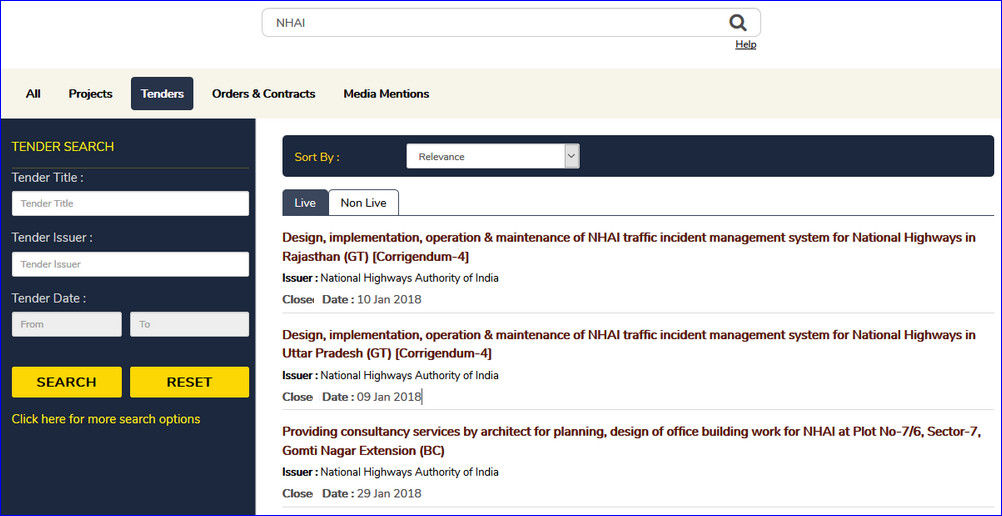Screen dimensions: 1002x516
Task: Select the Live tenders tab
Action: 305,203
